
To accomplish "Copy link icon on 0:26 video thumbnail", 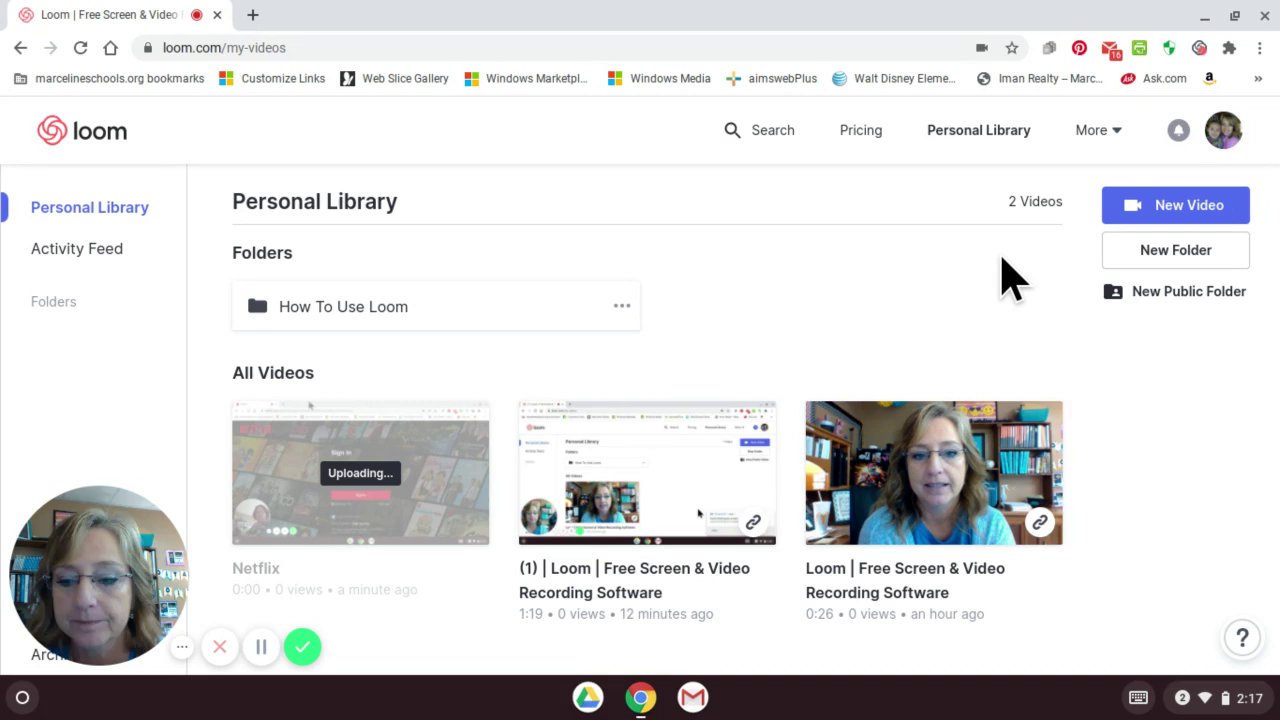I will coord(1040,521).
